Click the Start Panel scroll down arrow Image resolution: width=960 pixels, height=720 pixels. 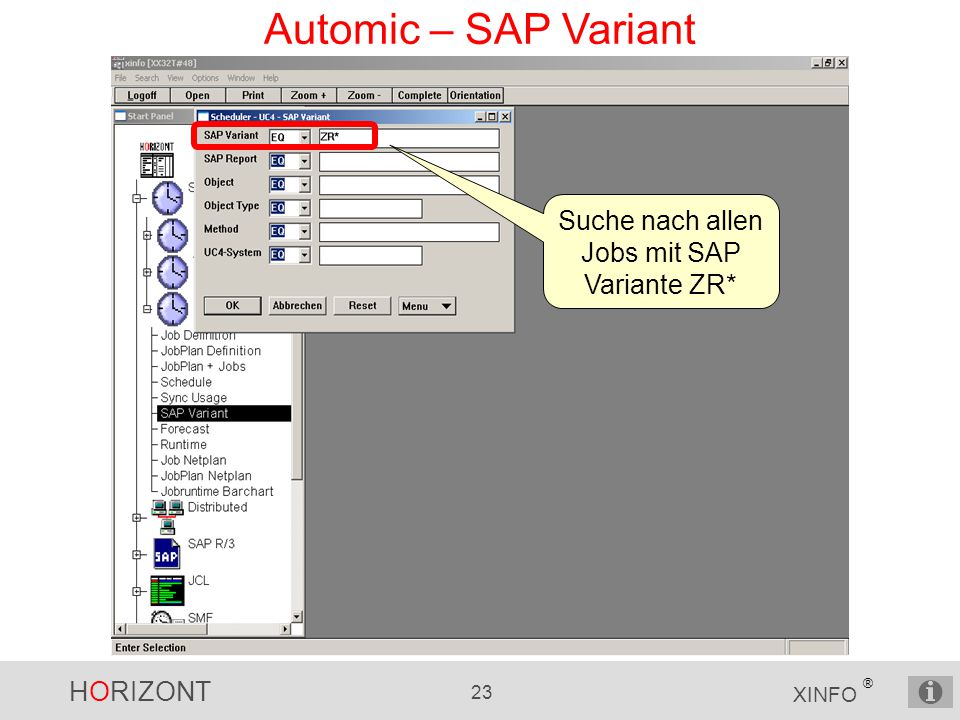297,617
